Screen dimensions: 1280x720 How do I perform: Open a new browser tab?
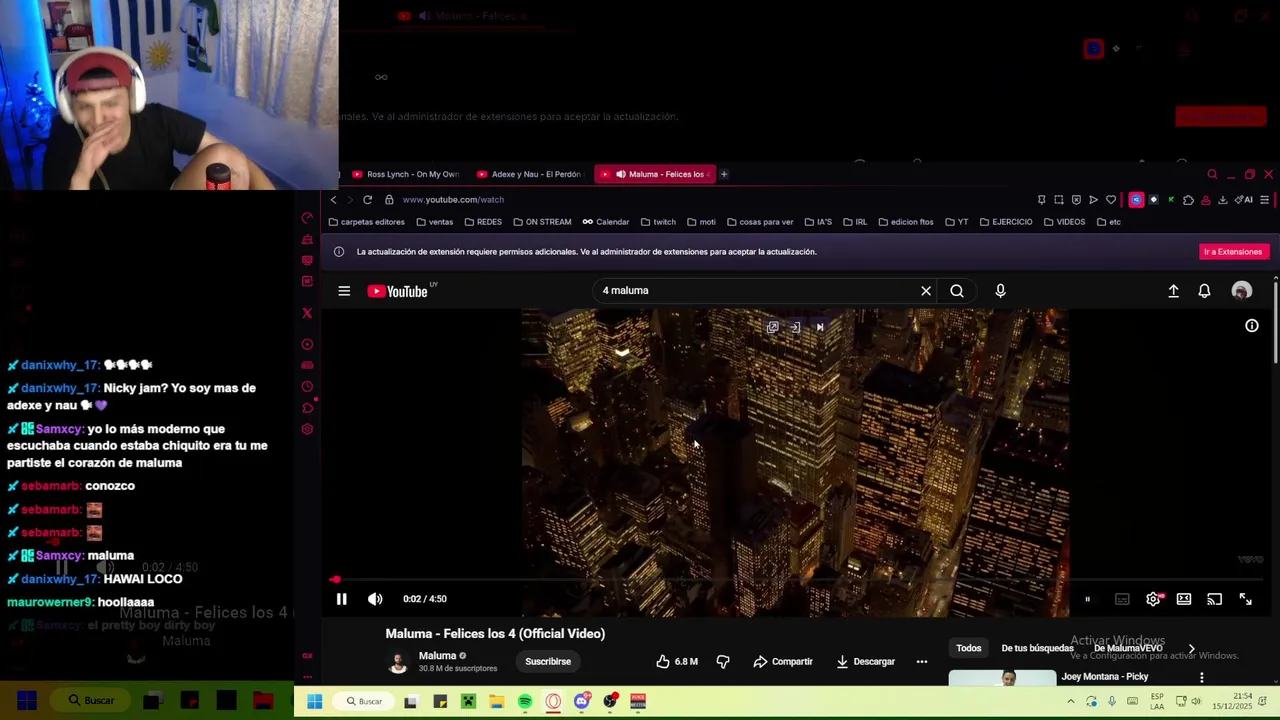pos(724,174)
